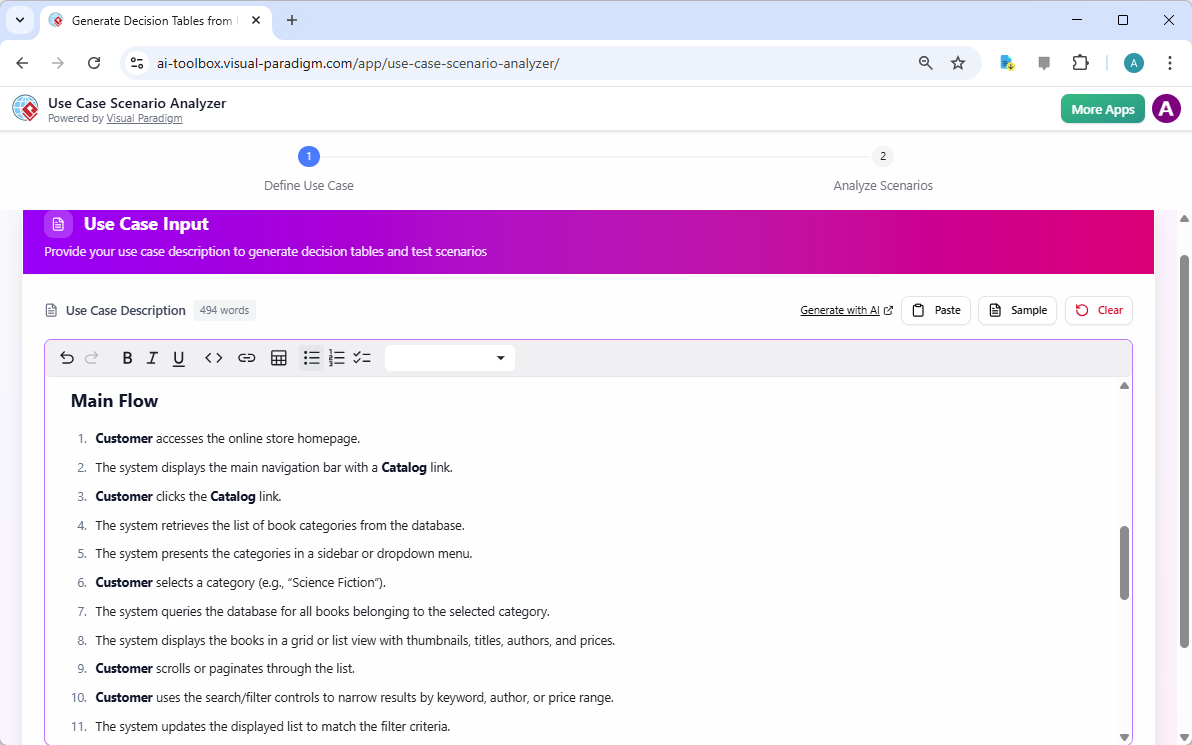Load the Sample use case description
The width and height of the screenshot is (1192, 745).
click(x=1017, y=310)
